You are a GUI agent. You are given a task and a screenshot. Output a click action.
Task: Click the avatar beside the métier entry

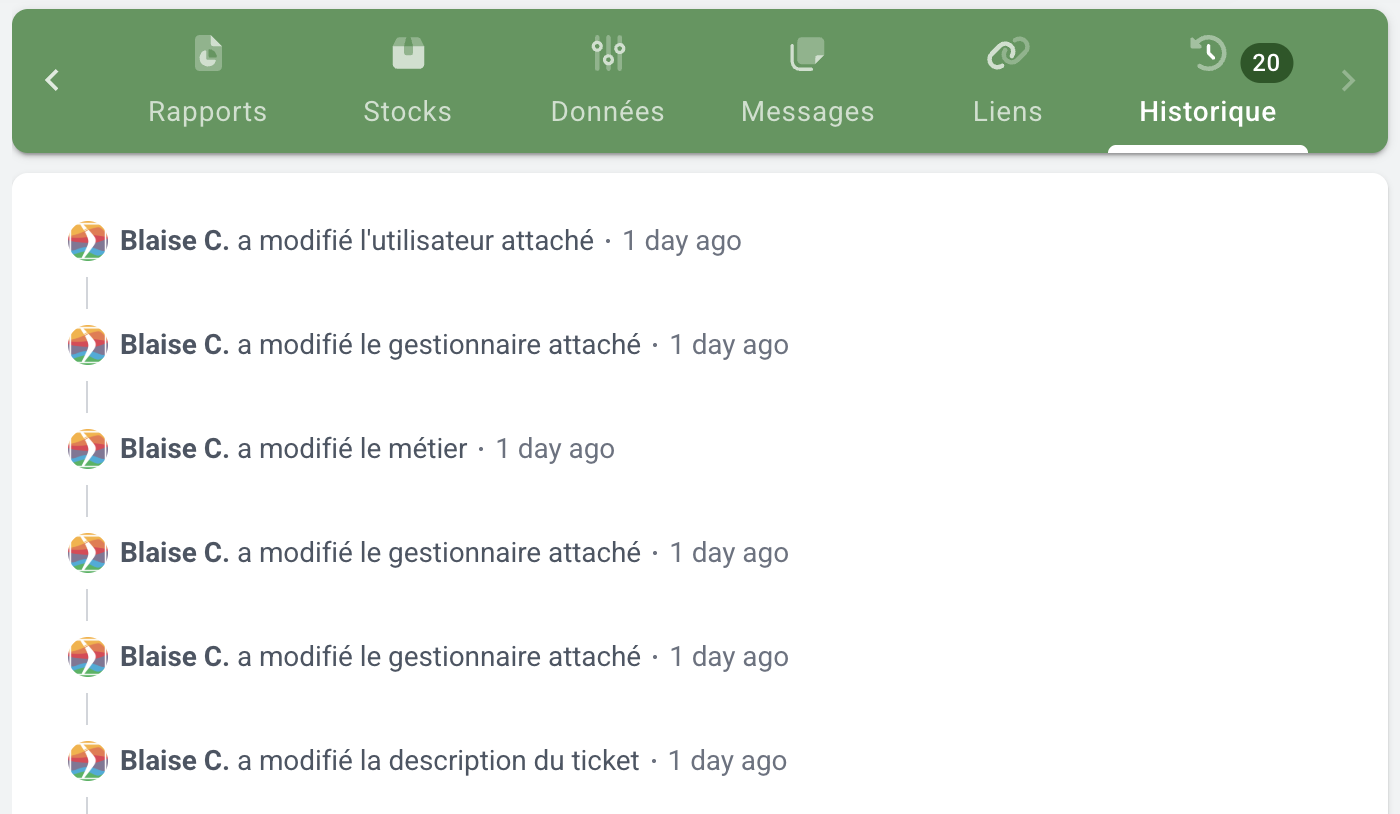tap(88, 449)
